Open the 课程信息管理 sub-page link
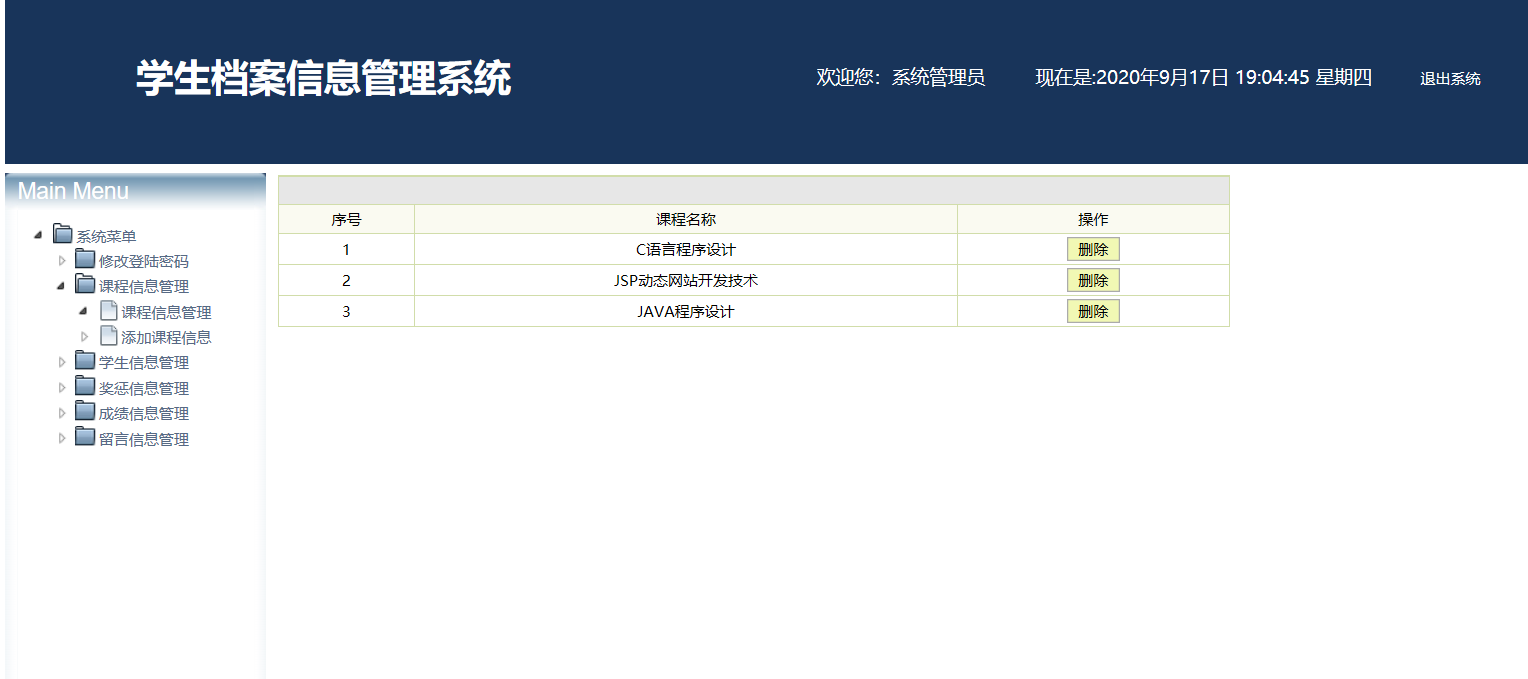The width and height of the screenshot is (1528, 679). coord(166,313)
